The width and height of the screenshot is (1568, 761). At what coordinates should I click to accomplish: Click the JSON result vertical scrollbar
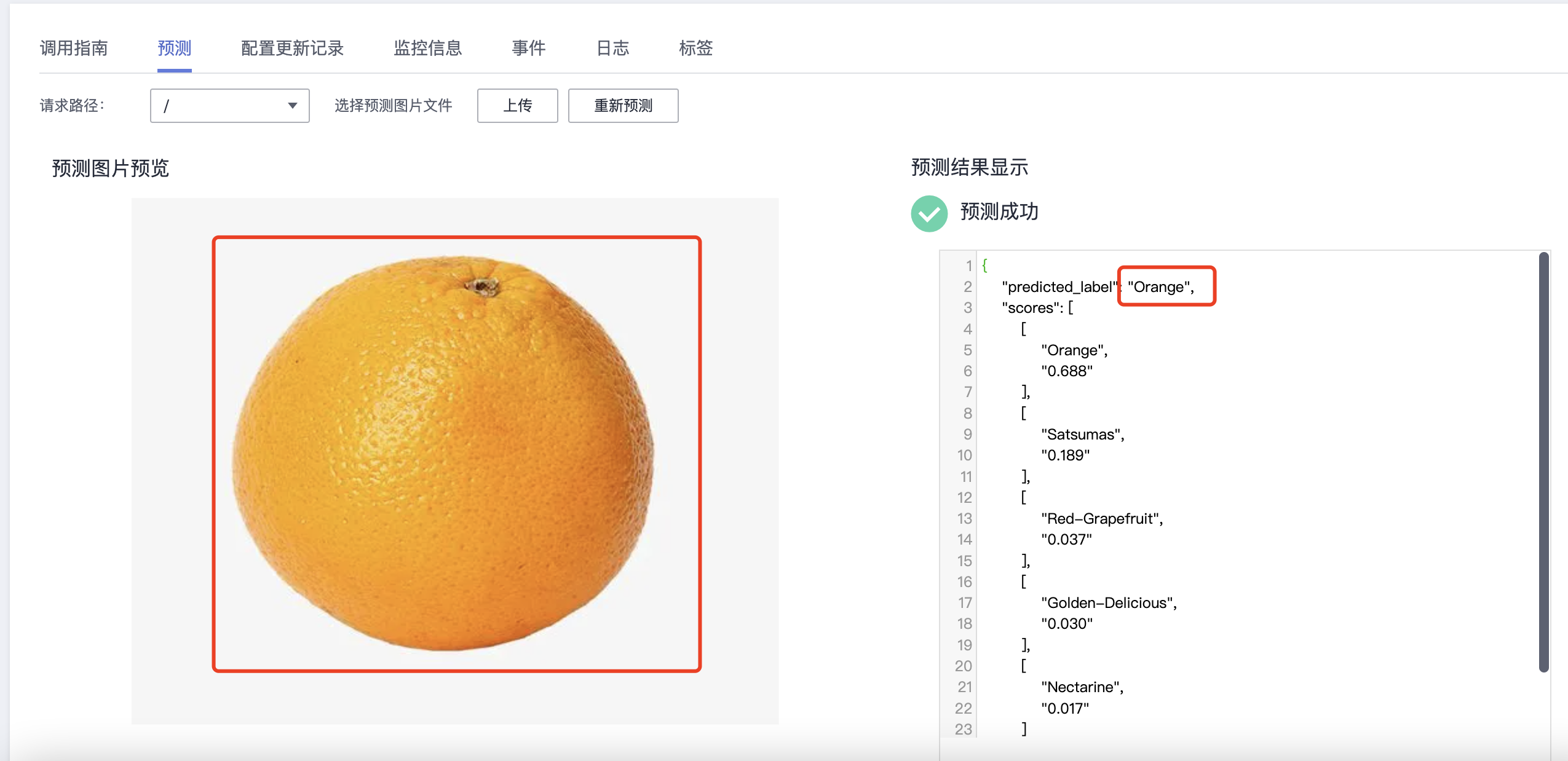click(1543, 461)
